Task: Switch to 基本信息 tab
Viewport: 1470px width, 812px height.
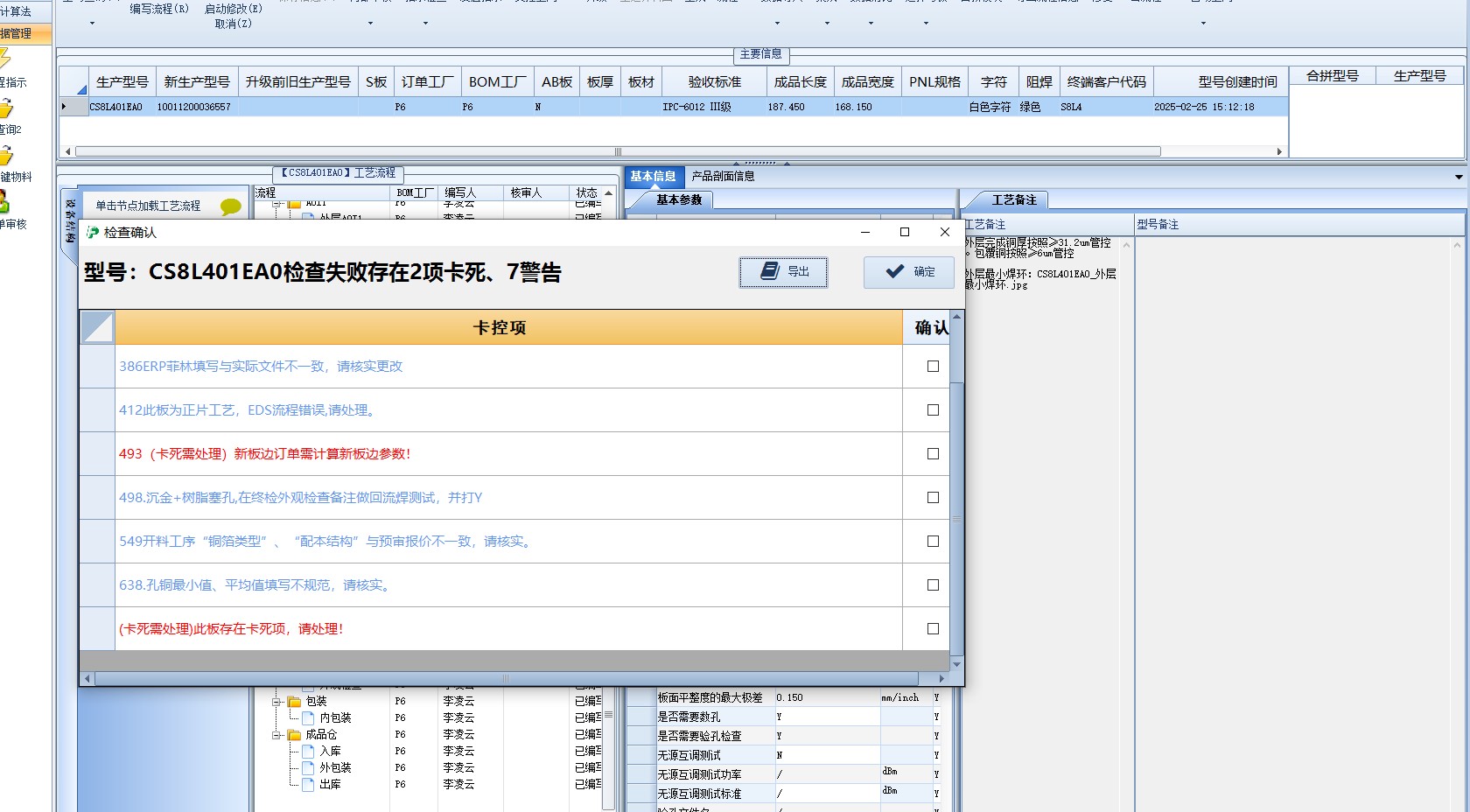Action: coord(653,177)
